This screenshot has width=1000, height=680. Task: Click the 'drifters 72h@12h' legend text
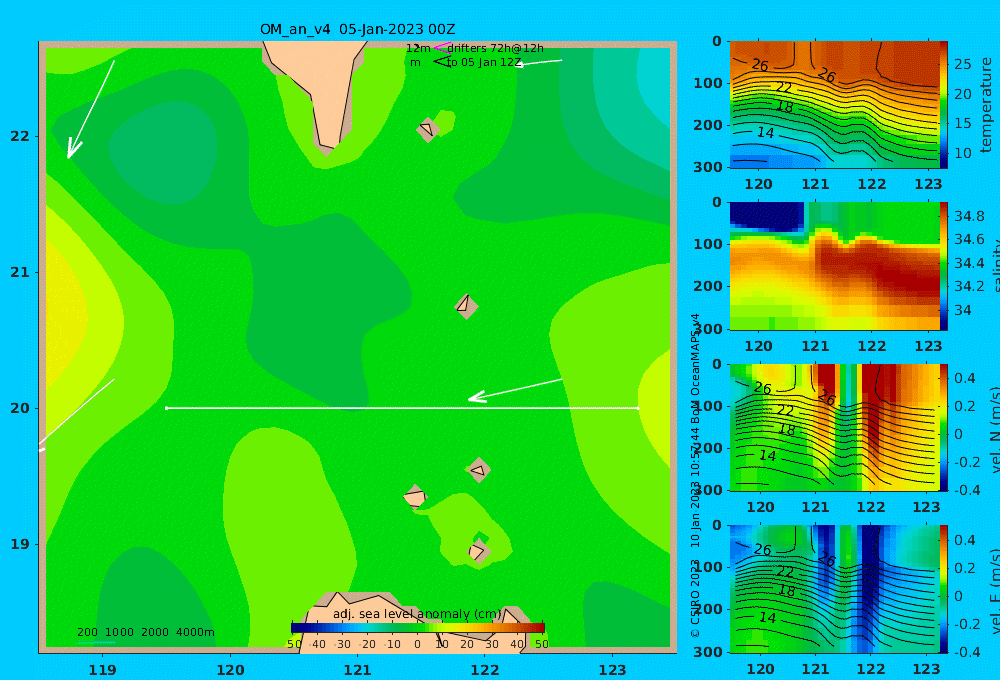[x=496, y=48]
